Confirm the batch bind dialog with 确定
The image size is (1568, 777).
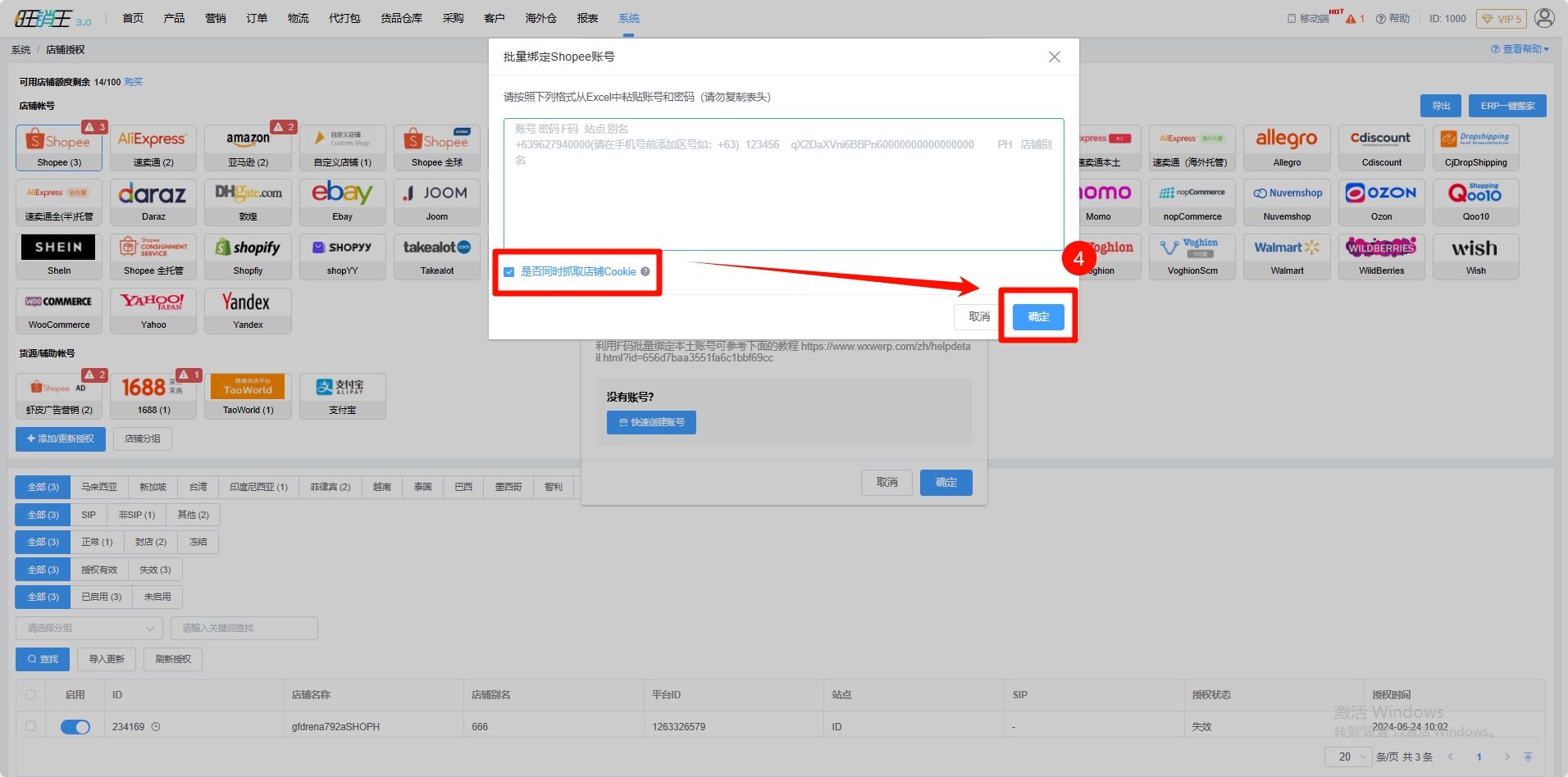1038,317
